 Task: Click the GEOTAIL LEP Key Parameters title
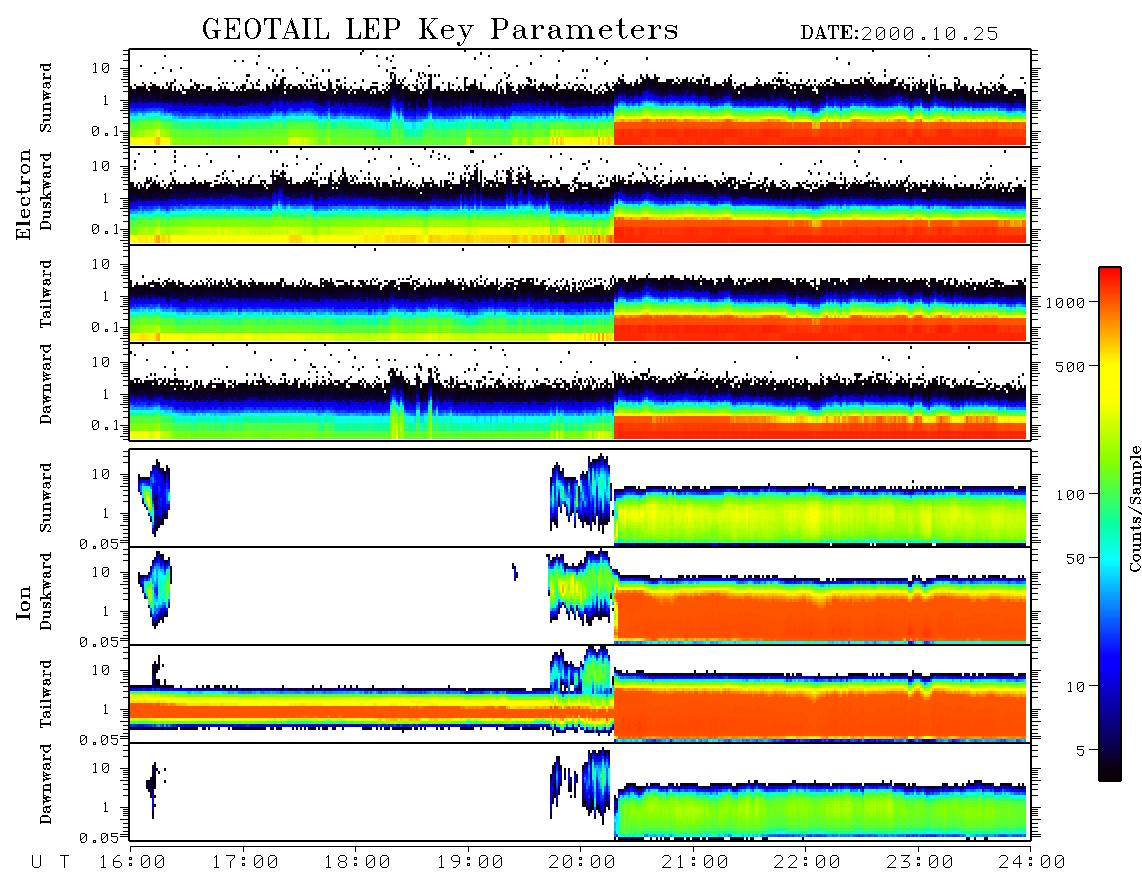tap(440, 31)
